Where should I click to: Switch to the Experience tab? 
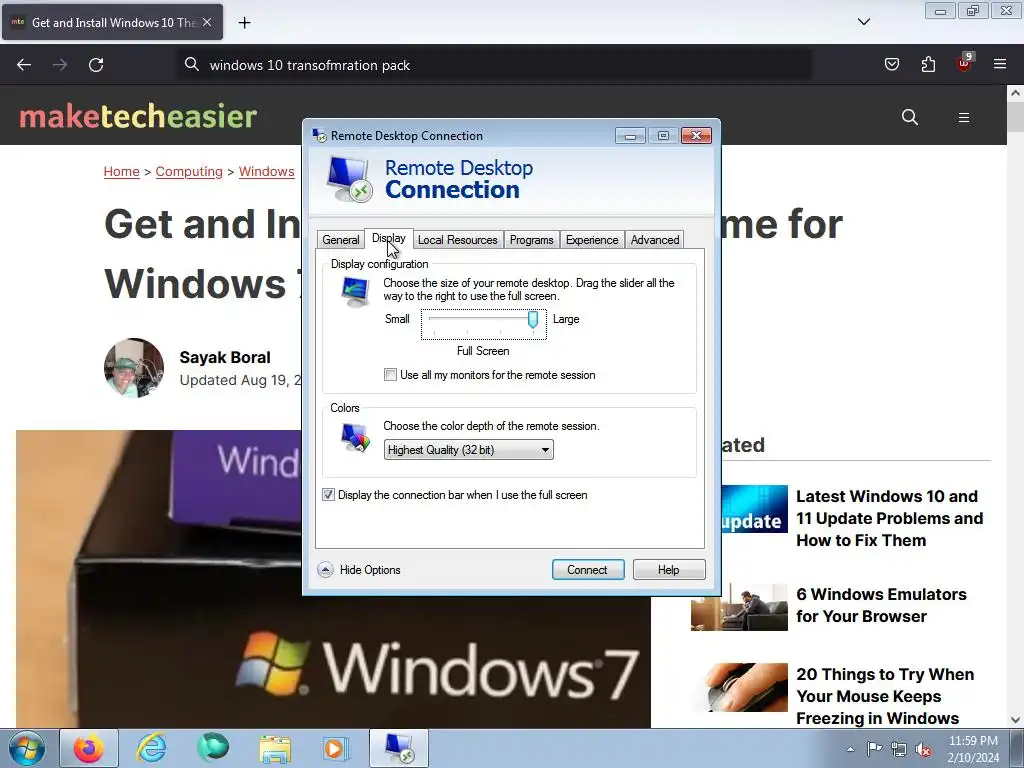[x=592, y=240]
